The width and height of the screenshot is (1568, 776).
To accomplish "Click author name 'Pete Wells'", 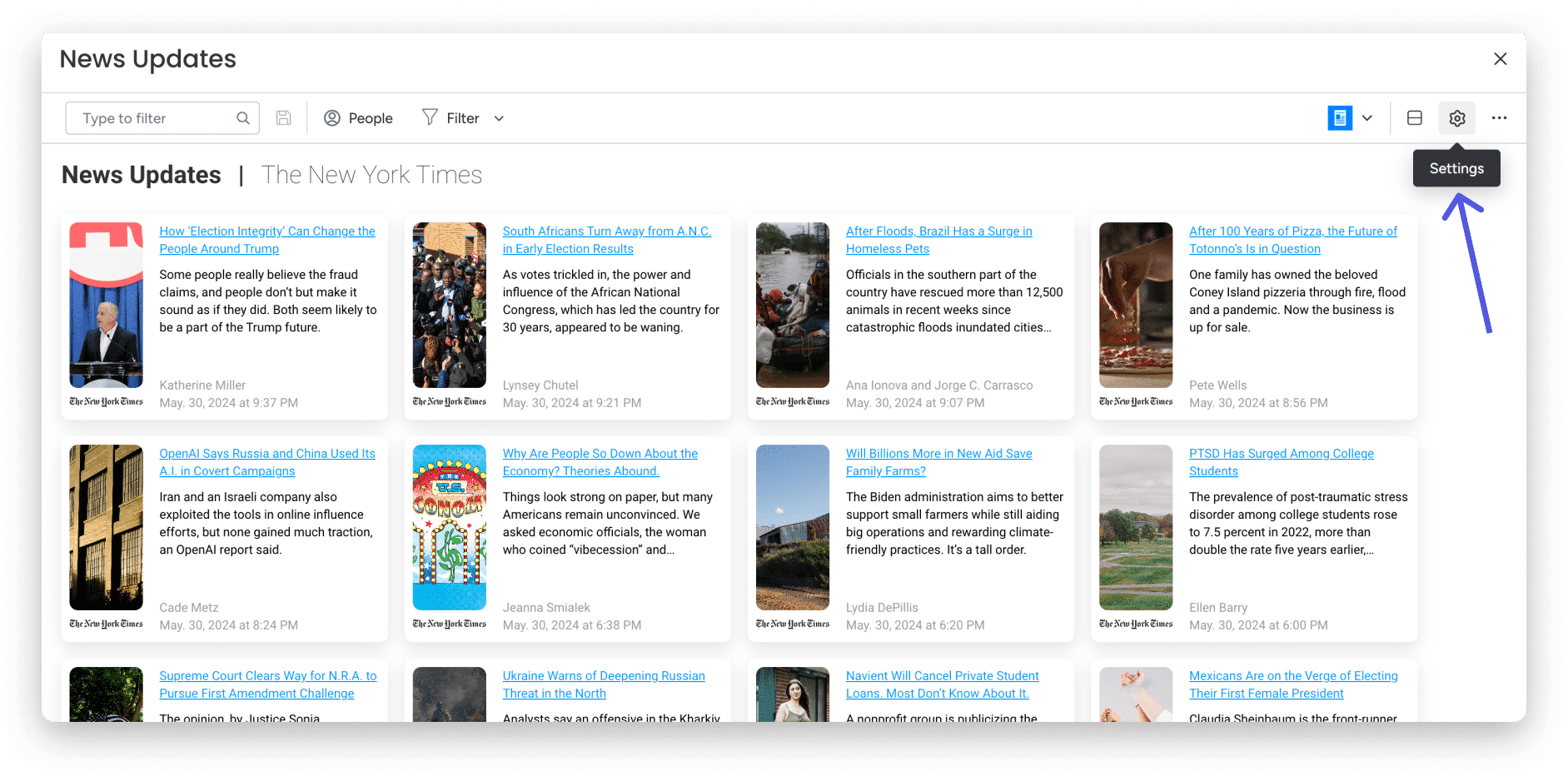I will click(x=1218, y=386).
